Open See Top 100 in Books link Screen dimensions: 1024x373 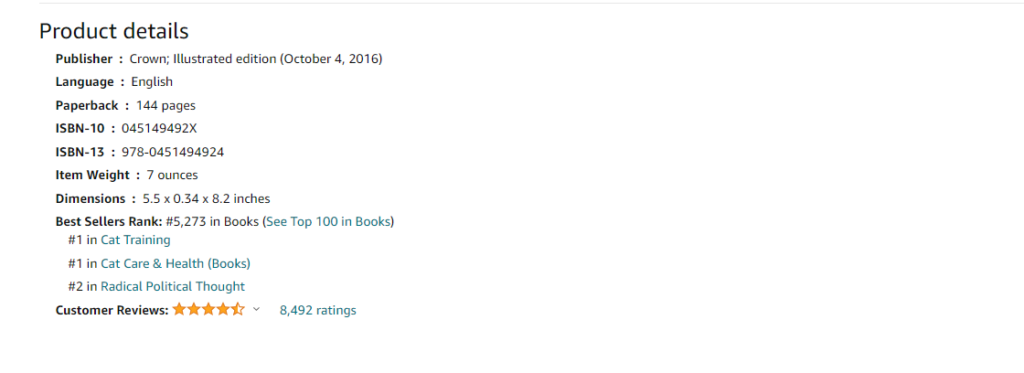[x=328, y=221]
